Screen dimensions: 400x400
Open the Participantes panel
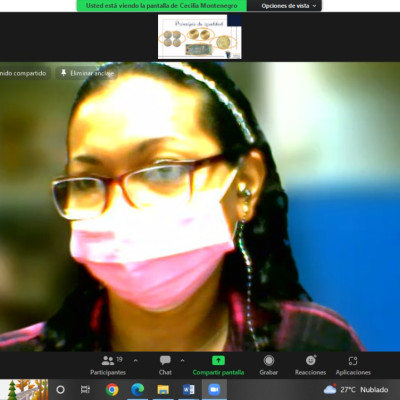pyautogui.click(x=108, y=365)
